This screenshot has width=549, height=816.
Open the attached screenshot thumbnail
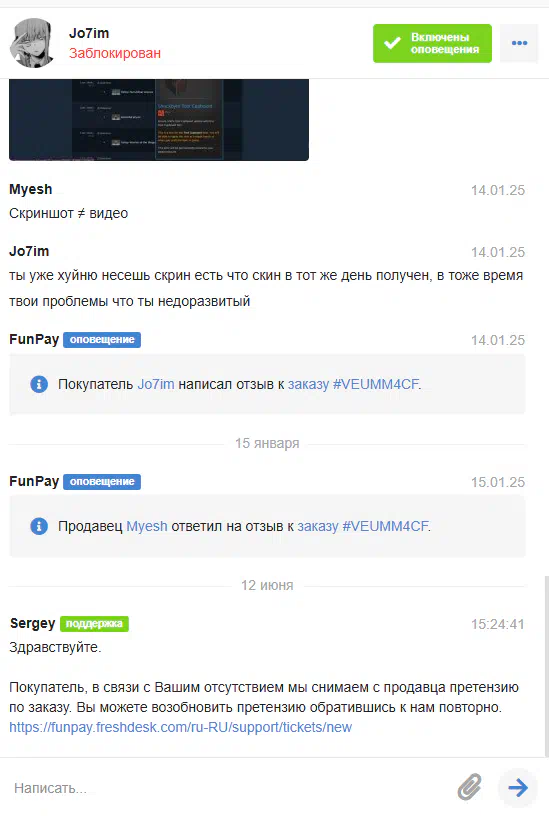tap(159, 120)
